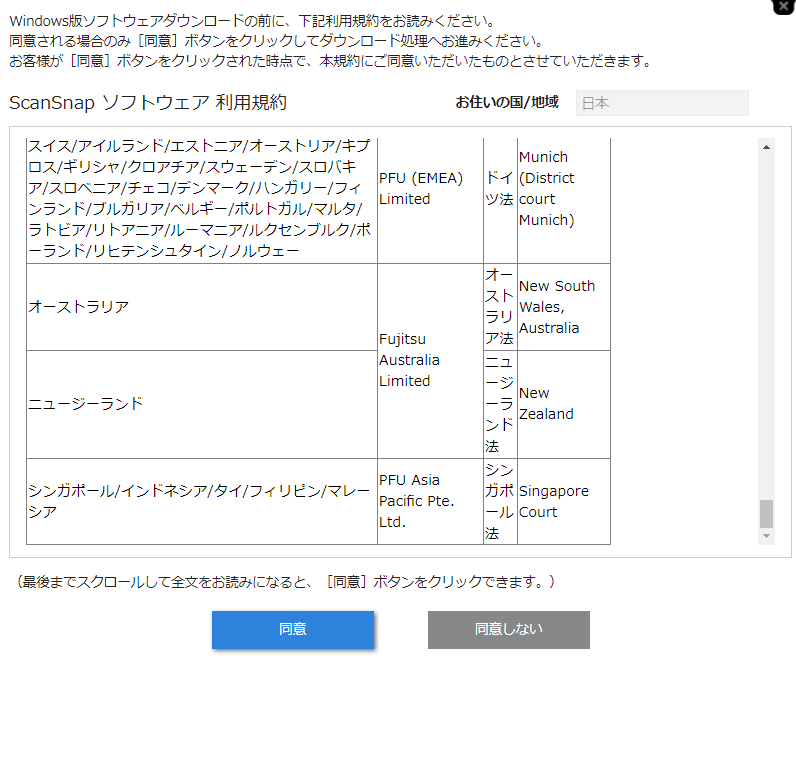Click the New South Wales, Australia cell
Viewport: 796px width, 776px height.
point(563,307)
